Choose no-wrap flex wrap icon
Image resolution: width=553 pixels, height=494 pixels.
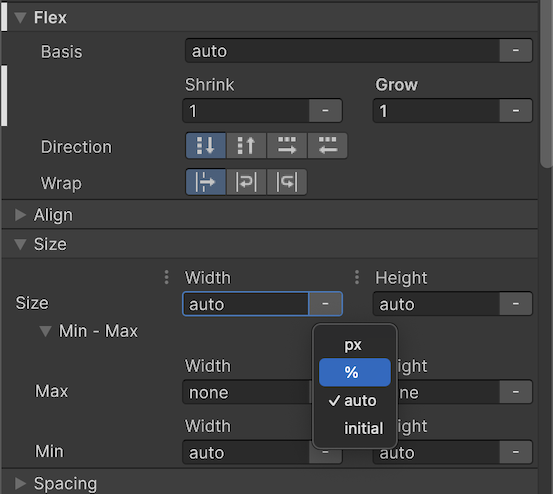(x=206, y=182)
